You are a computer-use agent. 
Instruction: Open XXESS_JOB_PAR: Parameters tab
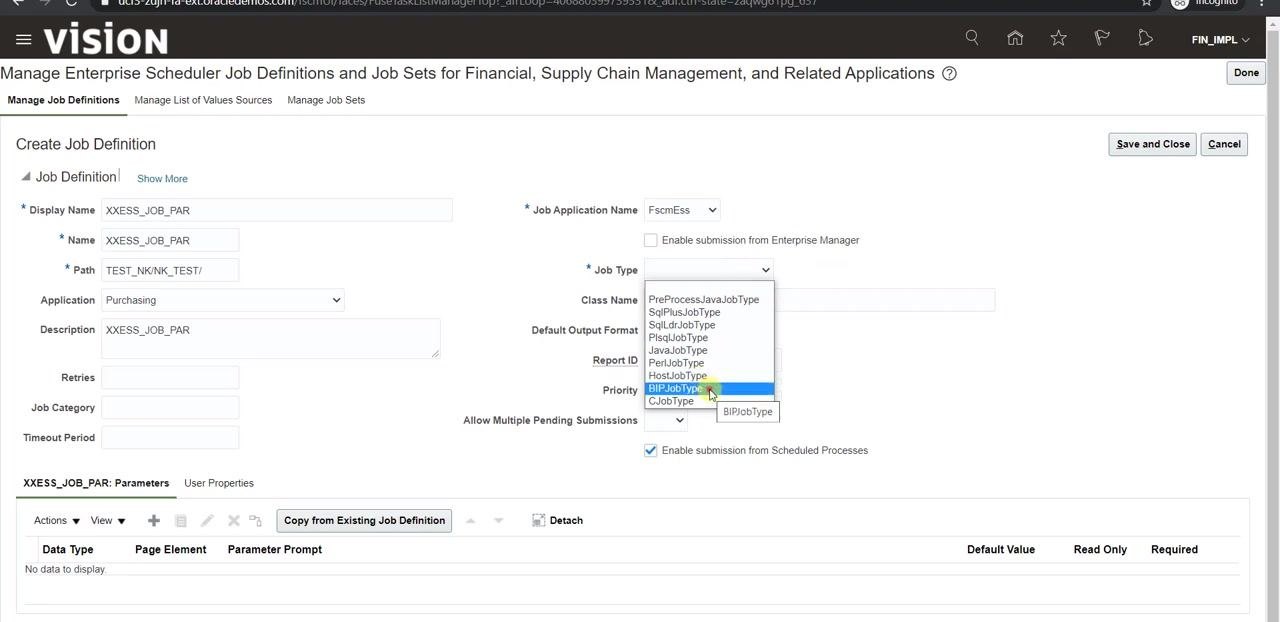click(x=96, y=483)
